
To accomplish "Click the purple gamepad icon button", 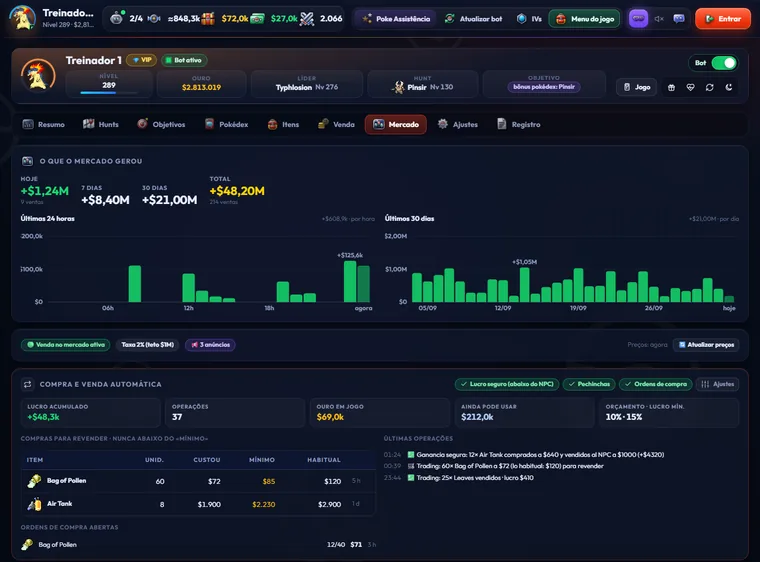I will pyautogui.click(x=638, y=18).
